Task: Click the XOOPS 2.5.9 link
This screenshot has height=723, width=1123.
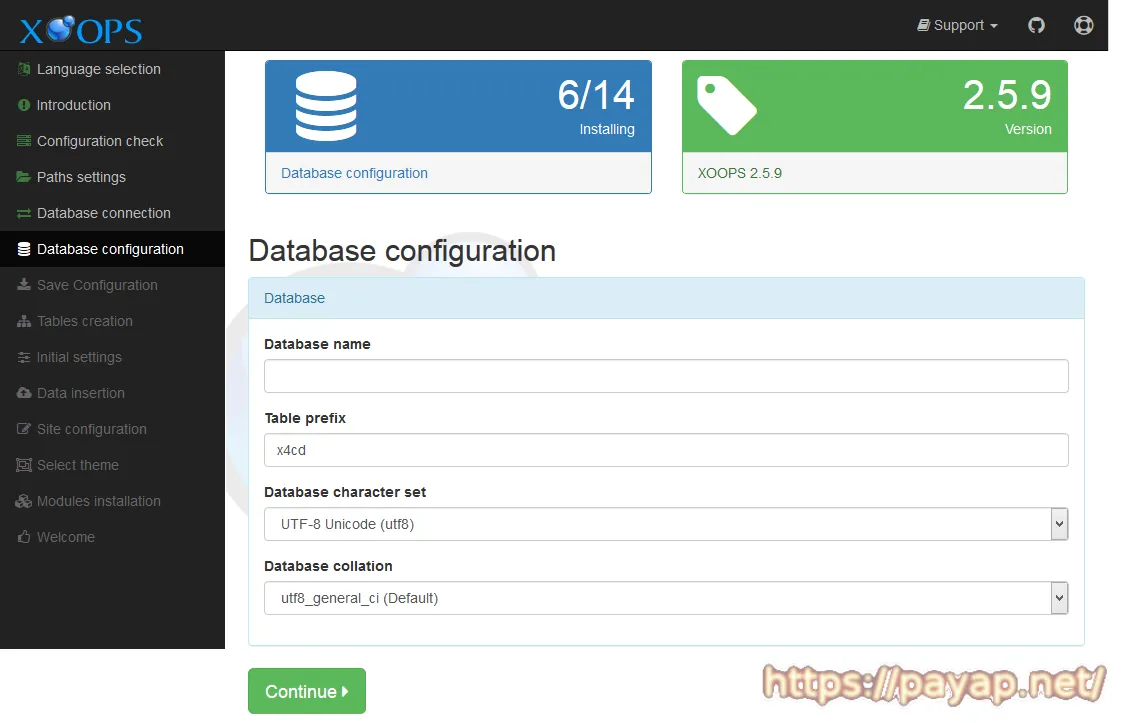Action: [739, 173]
